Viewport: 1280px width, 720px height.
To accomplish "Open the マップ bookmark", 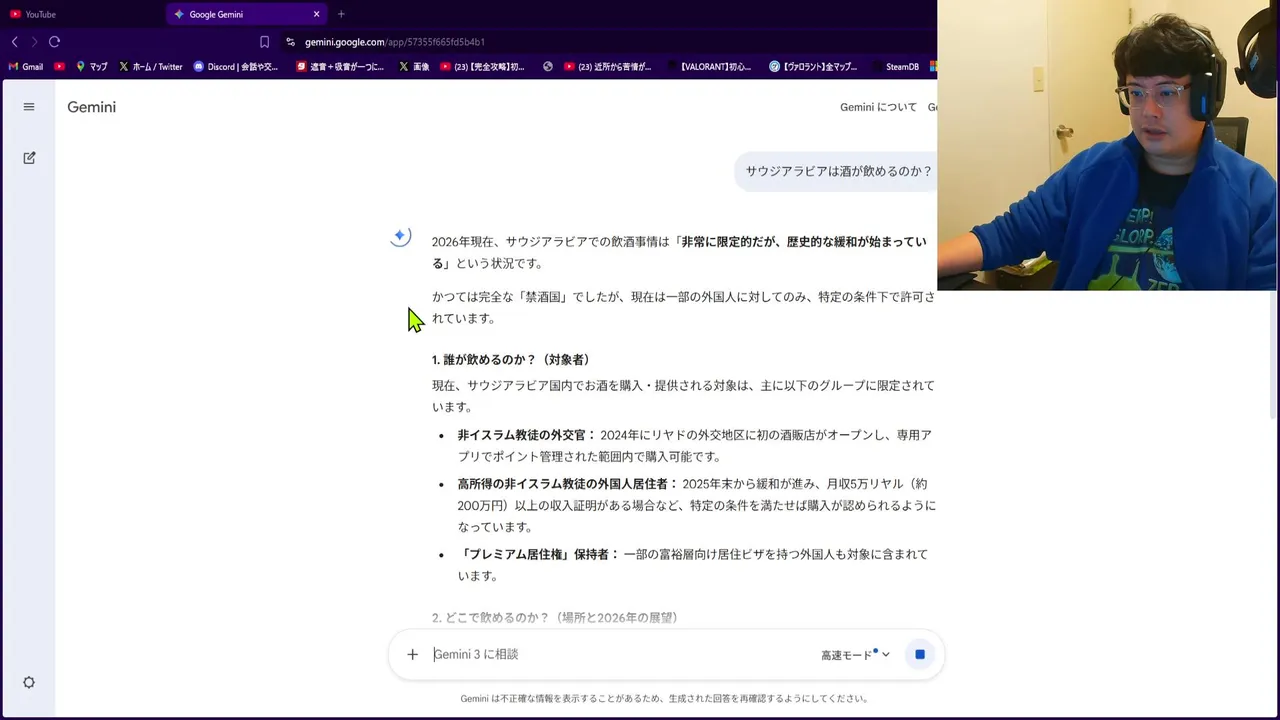I will pyautogui.click(x=92, y=67).
